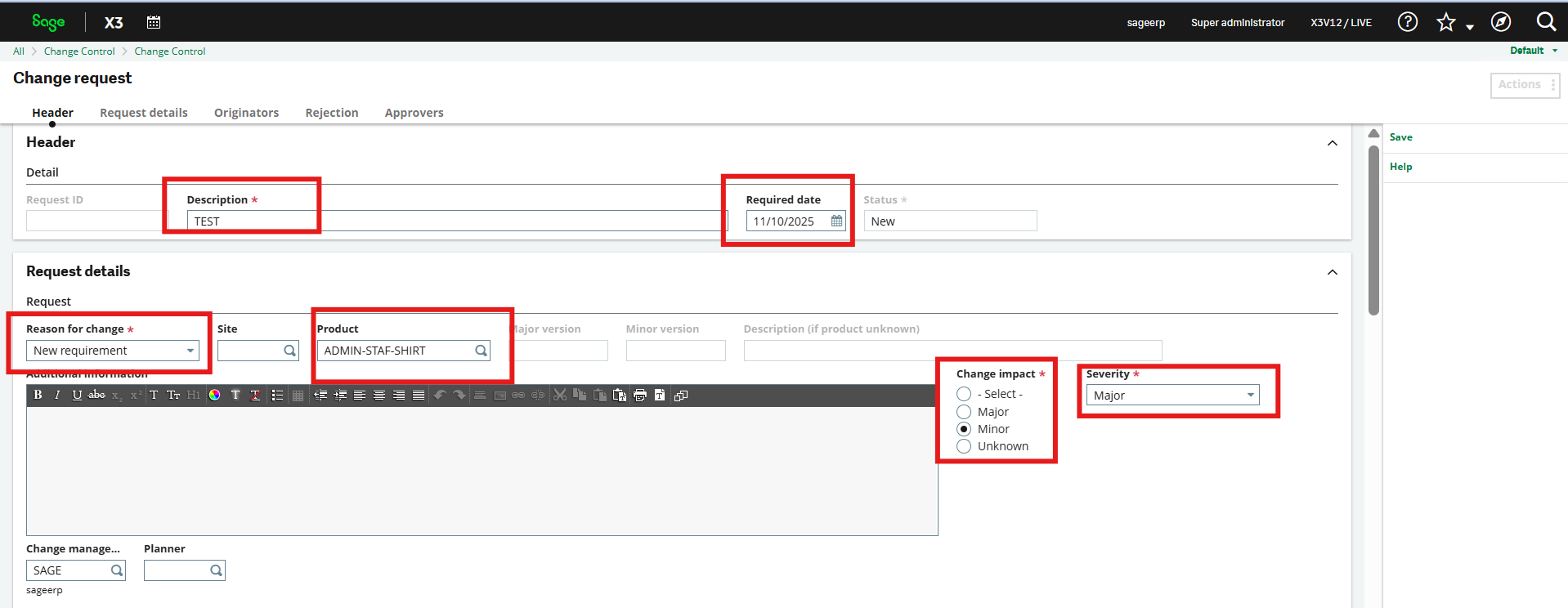Screen dimensions: 1568x608
Task: Insert a bulleted list
Action: tap(277, 395)
